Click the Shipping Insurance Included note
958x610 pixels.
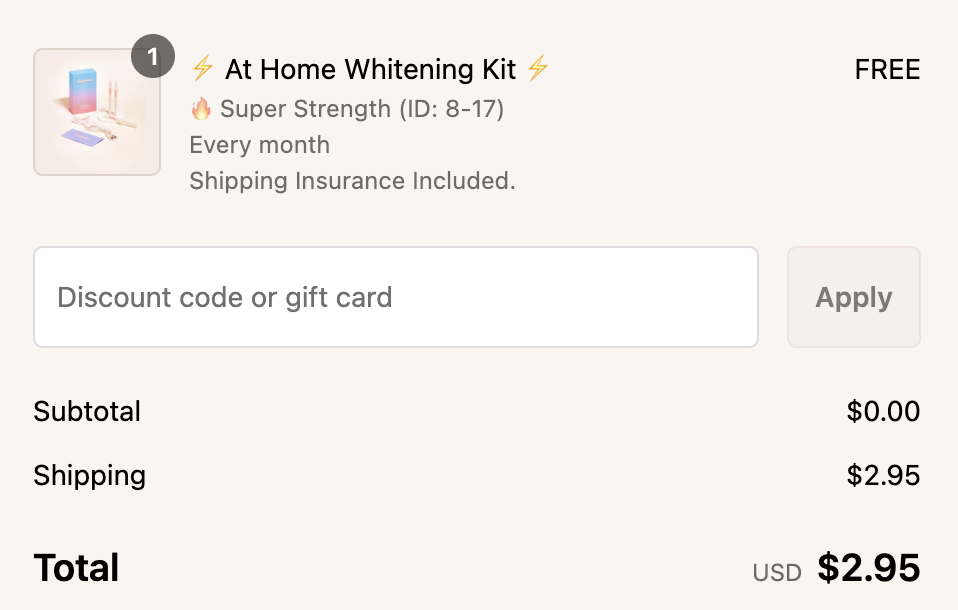point(352,181)
